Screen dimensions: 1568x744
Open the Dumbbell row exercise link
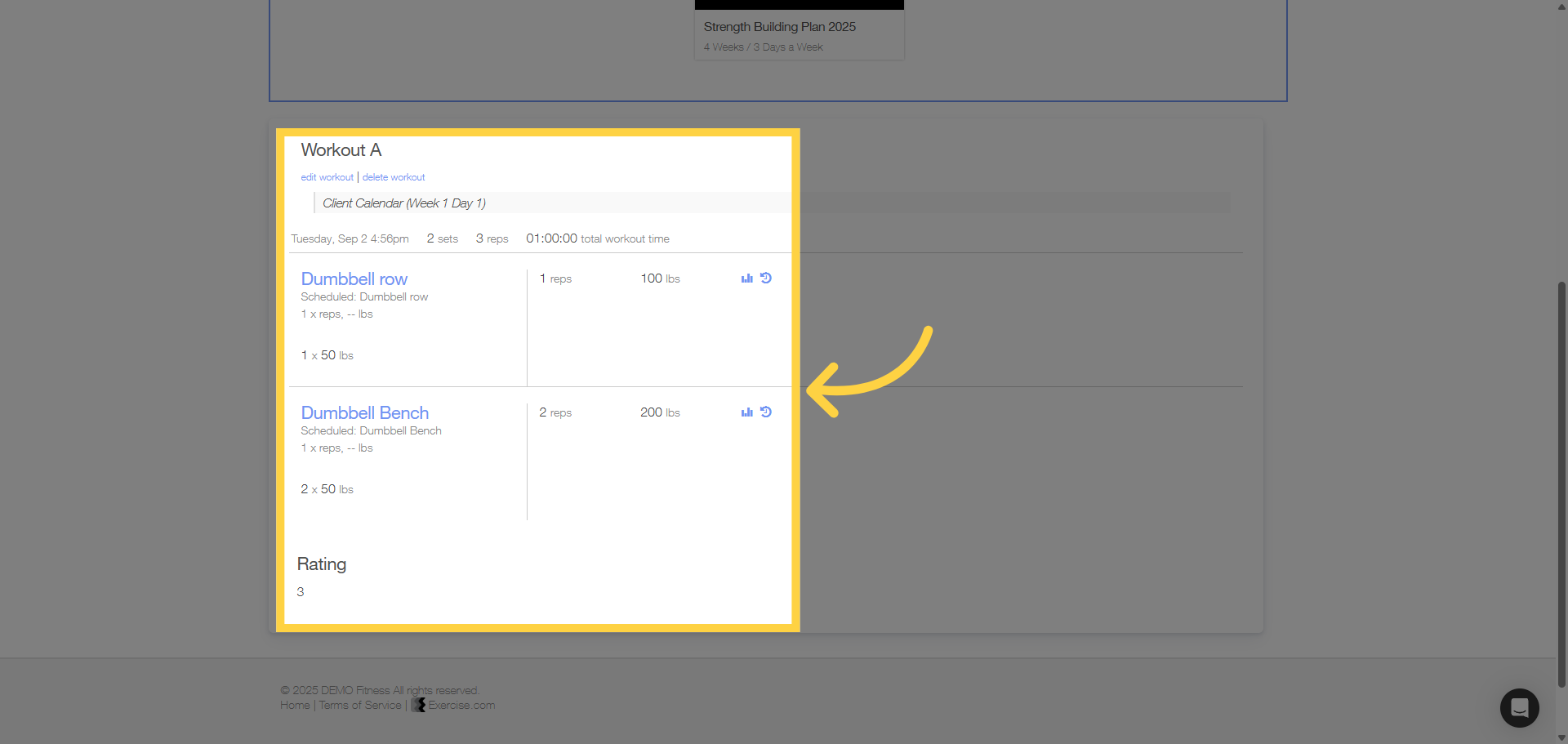[x=354, y=279]
